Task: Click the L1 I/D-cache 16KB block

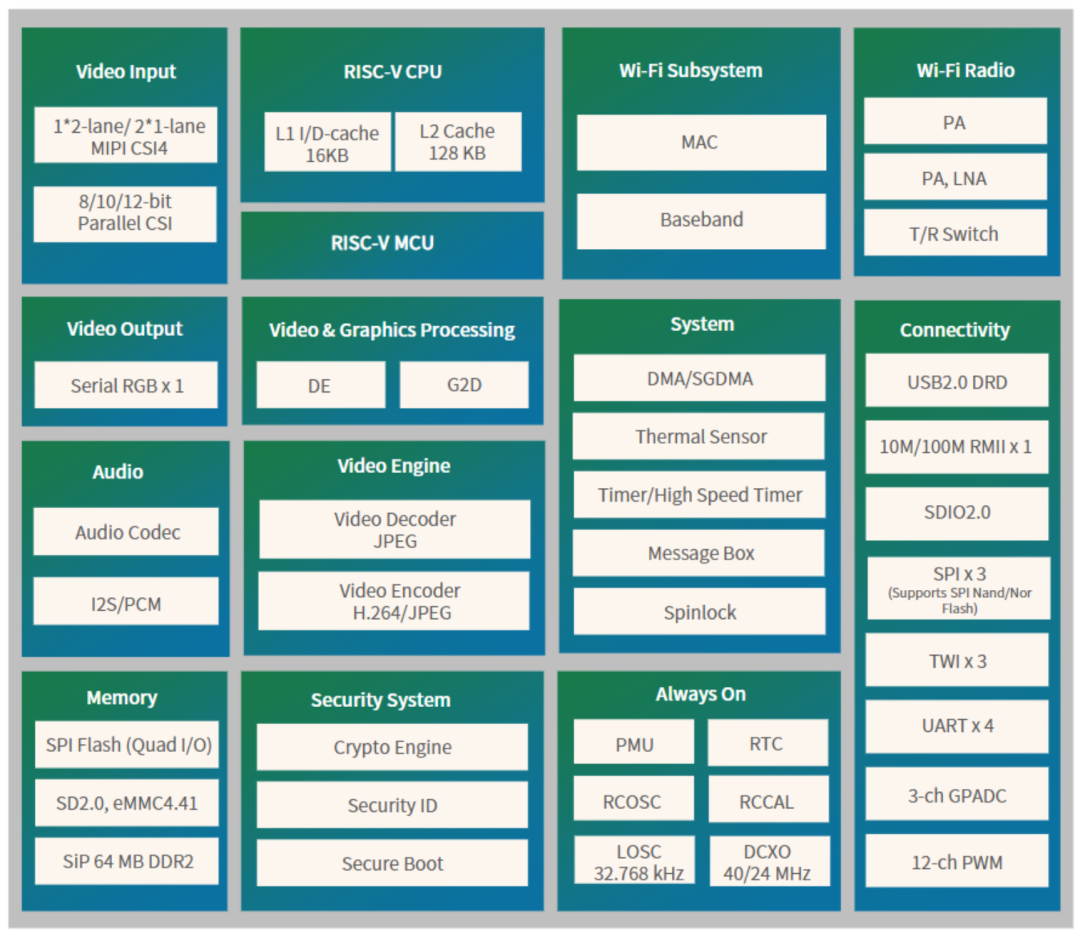Action: 327,142
